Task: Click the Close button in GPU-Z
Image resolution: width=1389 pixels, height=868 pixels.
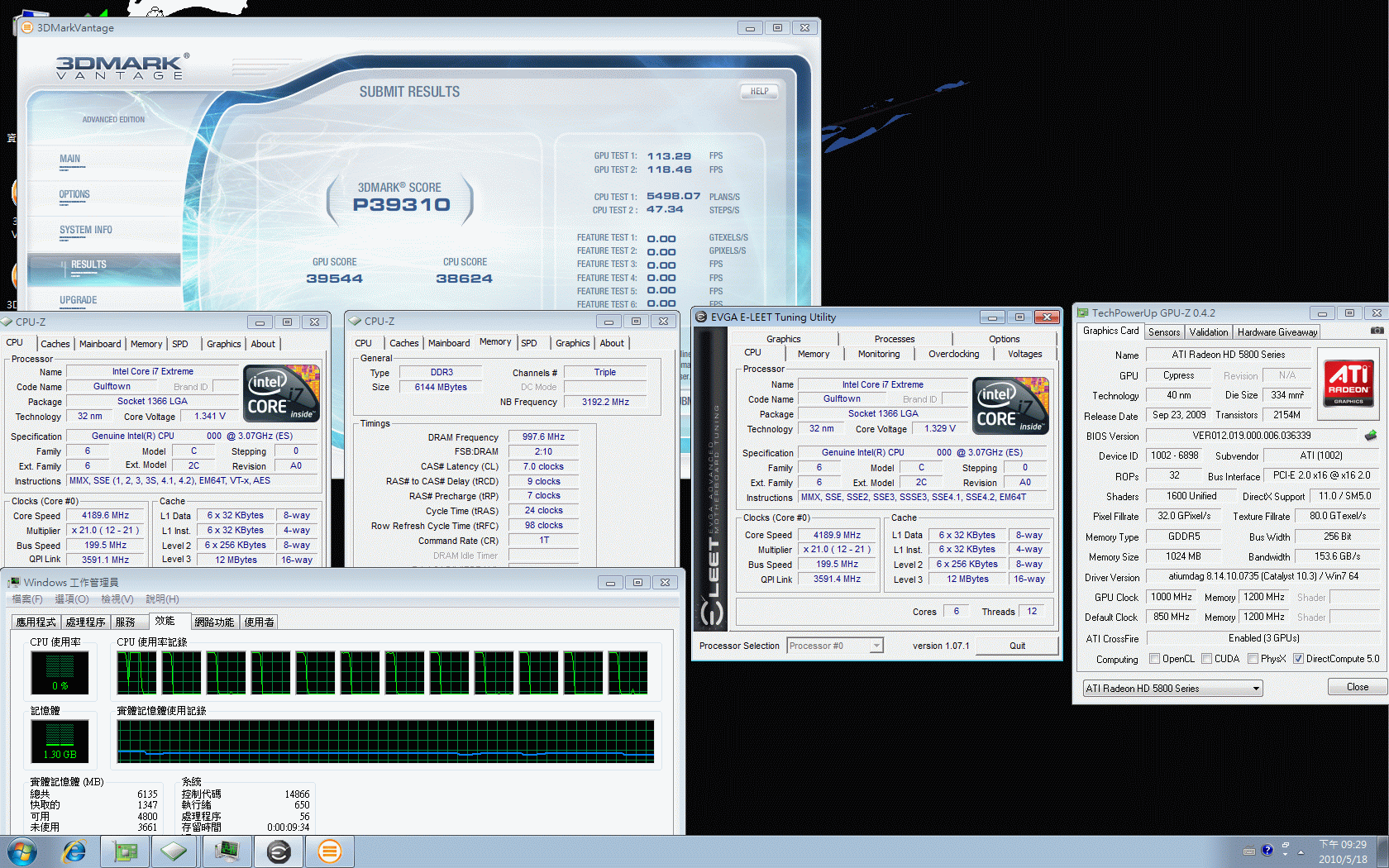Action: 1357,687
